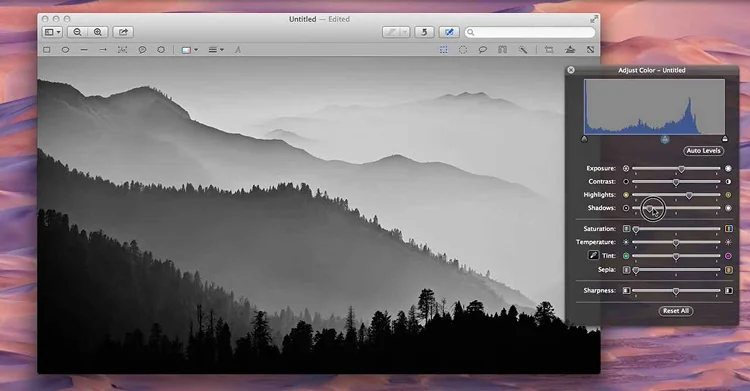Zoom out with the minus magnifier
Screen dimensions: 750x391
point(77,32)
